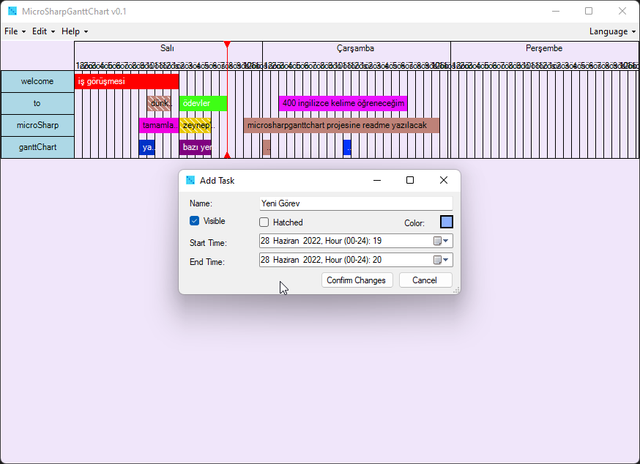This screenshot has height=464, width=640.
Task: Open the task Color swatch picker
Action: 446,222
